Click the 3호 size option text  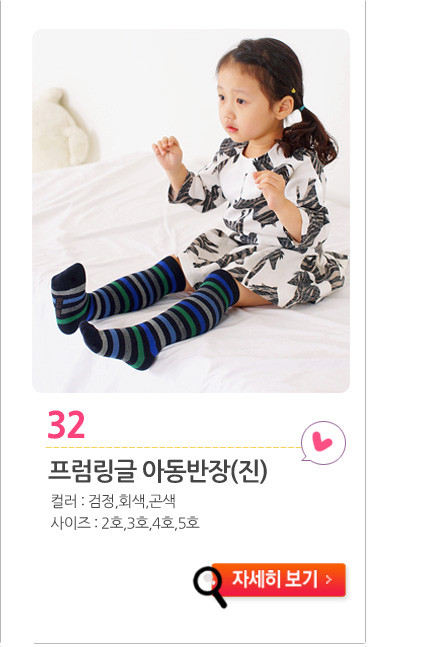137,523
